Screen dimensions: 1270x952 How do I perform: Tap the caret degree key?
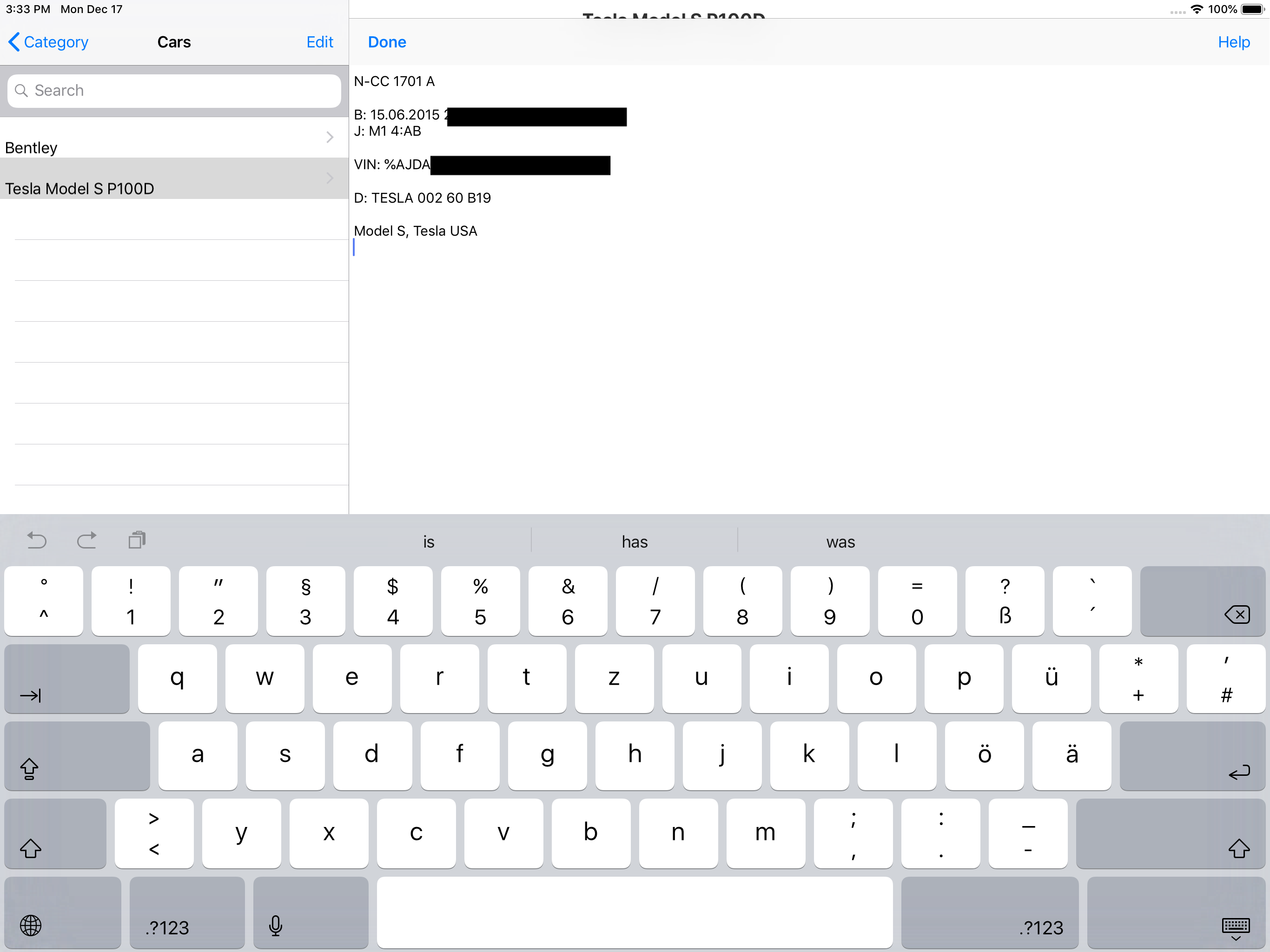tap(44, 601)
